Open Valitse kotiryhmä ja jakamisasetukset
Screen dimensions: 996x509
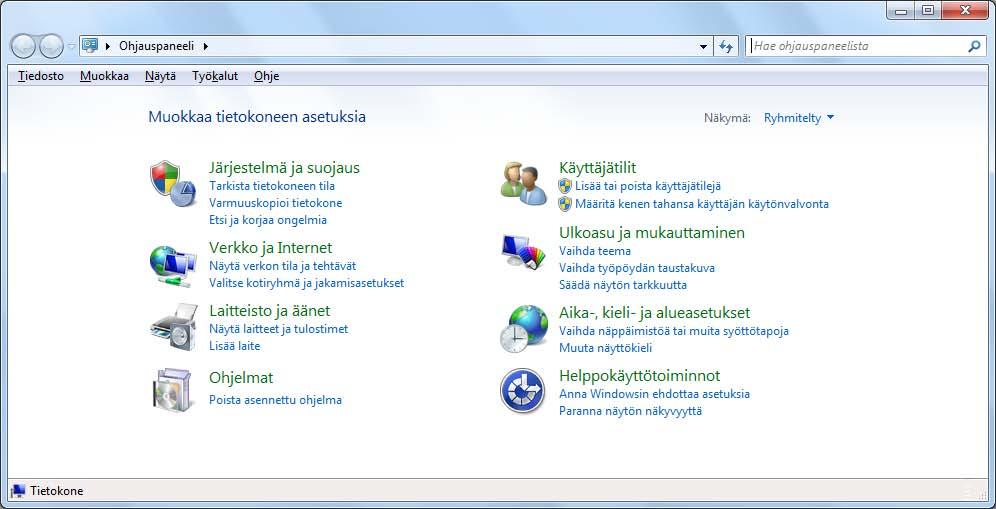pos(307,283)
